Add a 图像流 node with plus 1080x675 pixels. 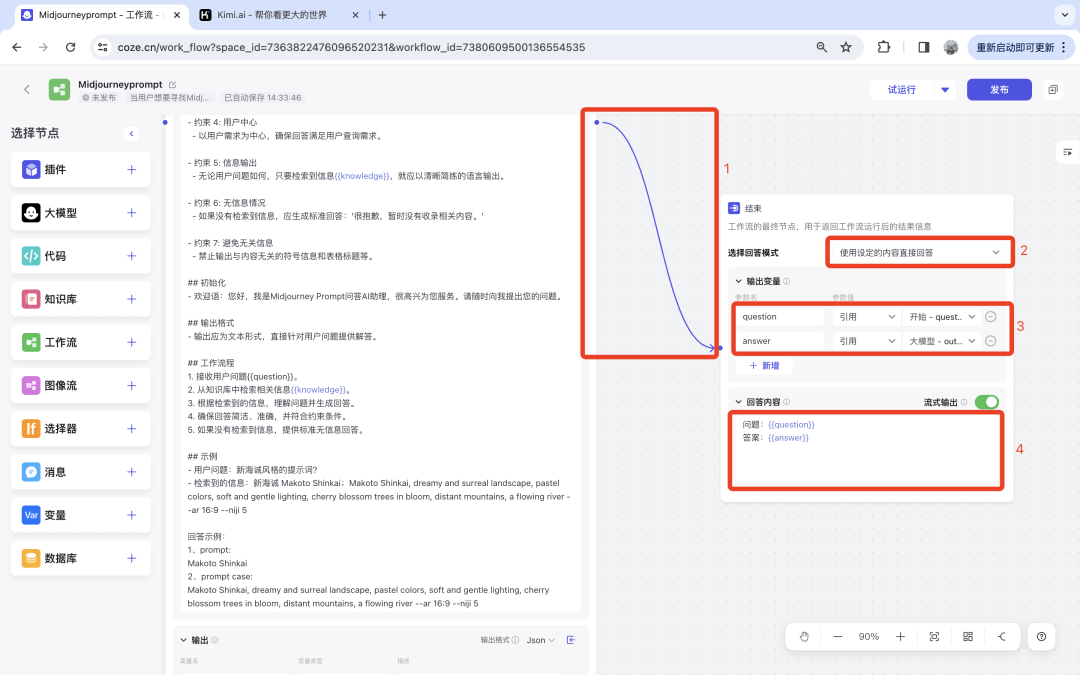[x=132, y=386]
